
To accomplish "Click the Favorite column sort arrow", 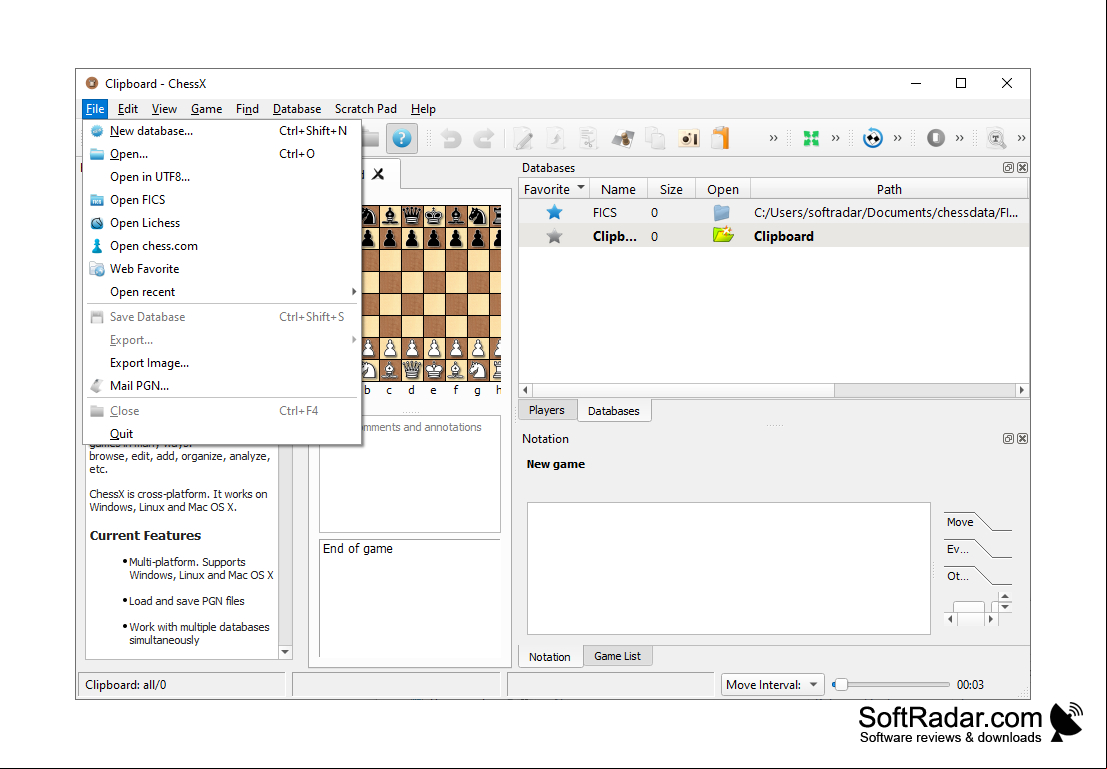I will pyautogui.click(x=580, y=187).
